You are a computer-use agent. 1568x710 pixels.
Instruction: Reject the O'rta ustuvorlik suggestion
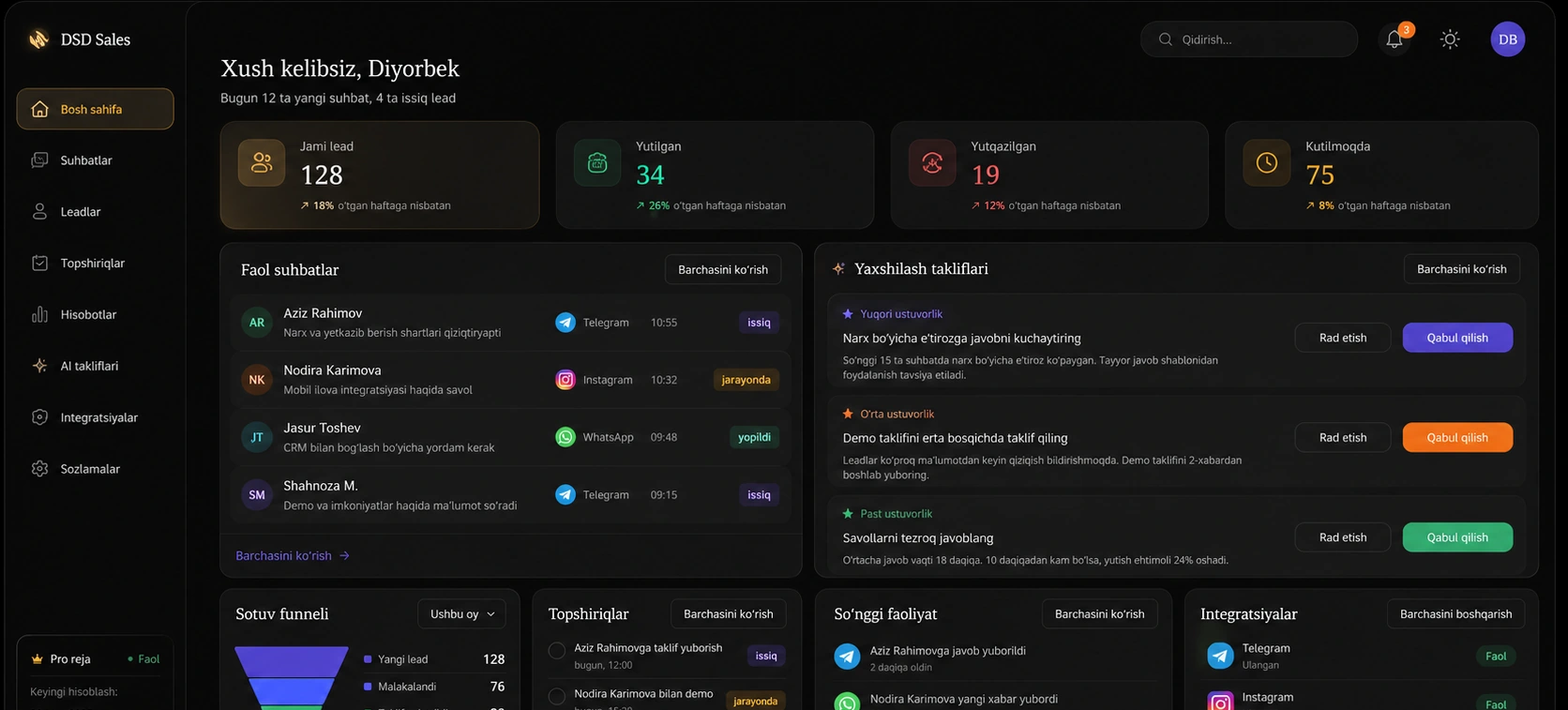tap(1343, 437)
